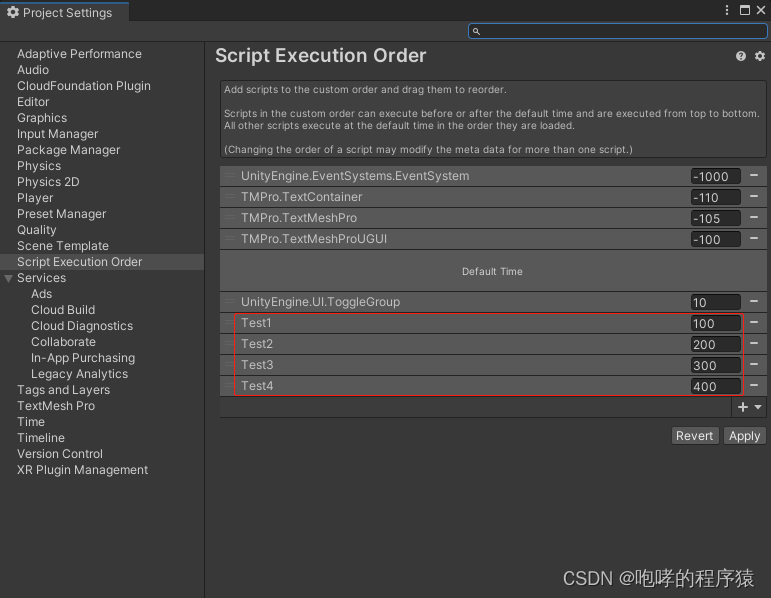Edit the Test3 order value 300
The height and width of the screenshot is (598, 771).
coord(715,365)
